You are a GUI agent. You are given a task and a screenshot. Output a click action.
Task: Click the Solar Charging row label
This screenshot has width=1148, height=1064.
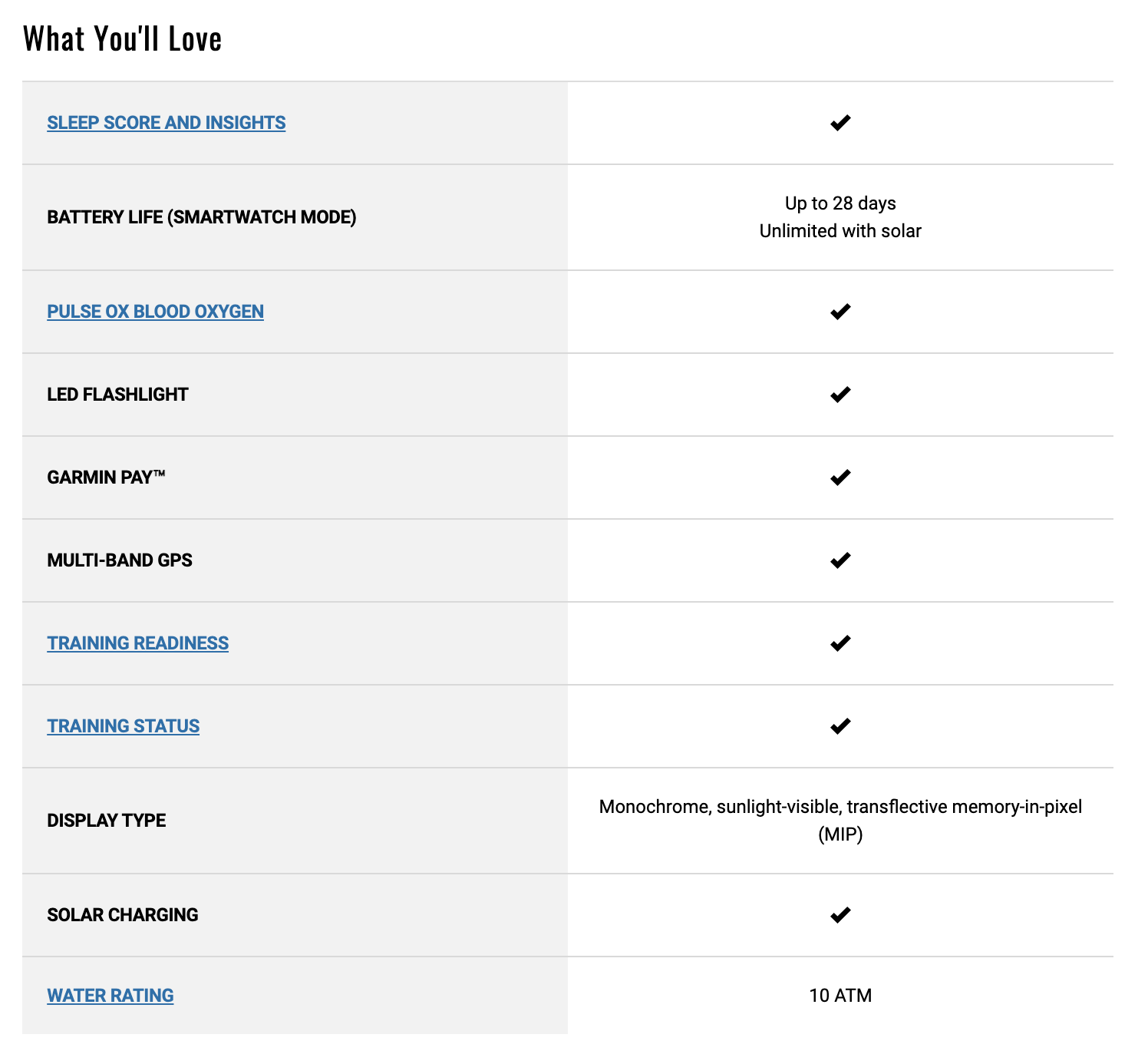[x=122, y=915]
